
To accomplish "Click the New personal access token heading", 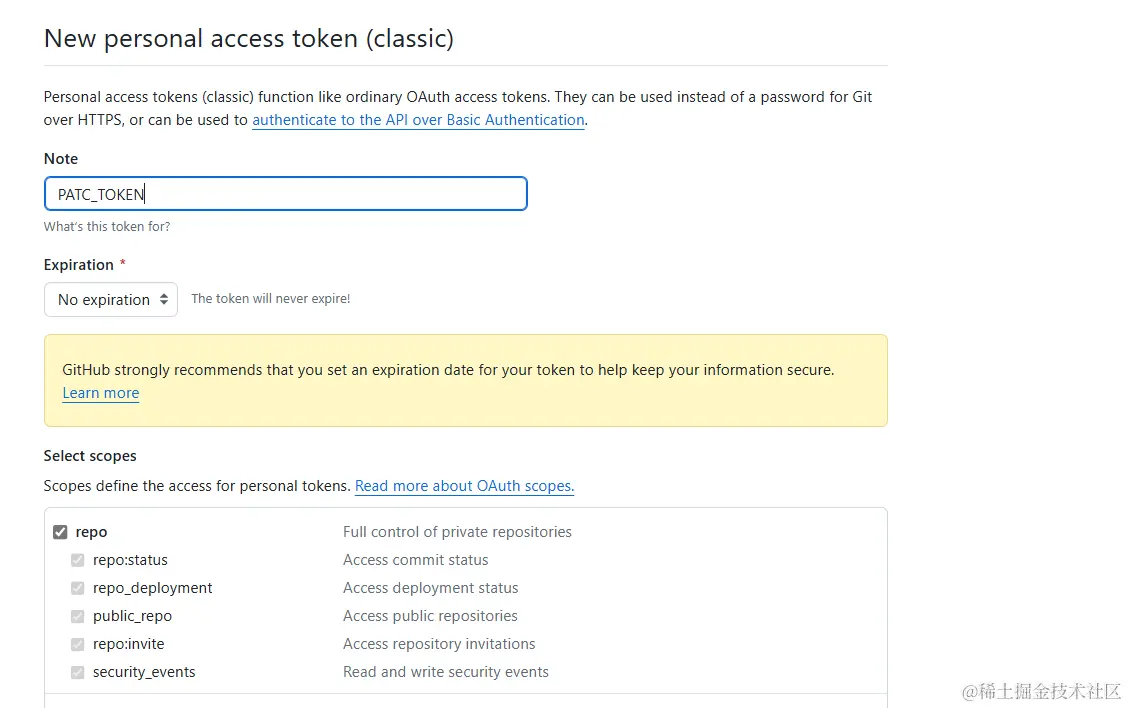I will click(249, 39).
